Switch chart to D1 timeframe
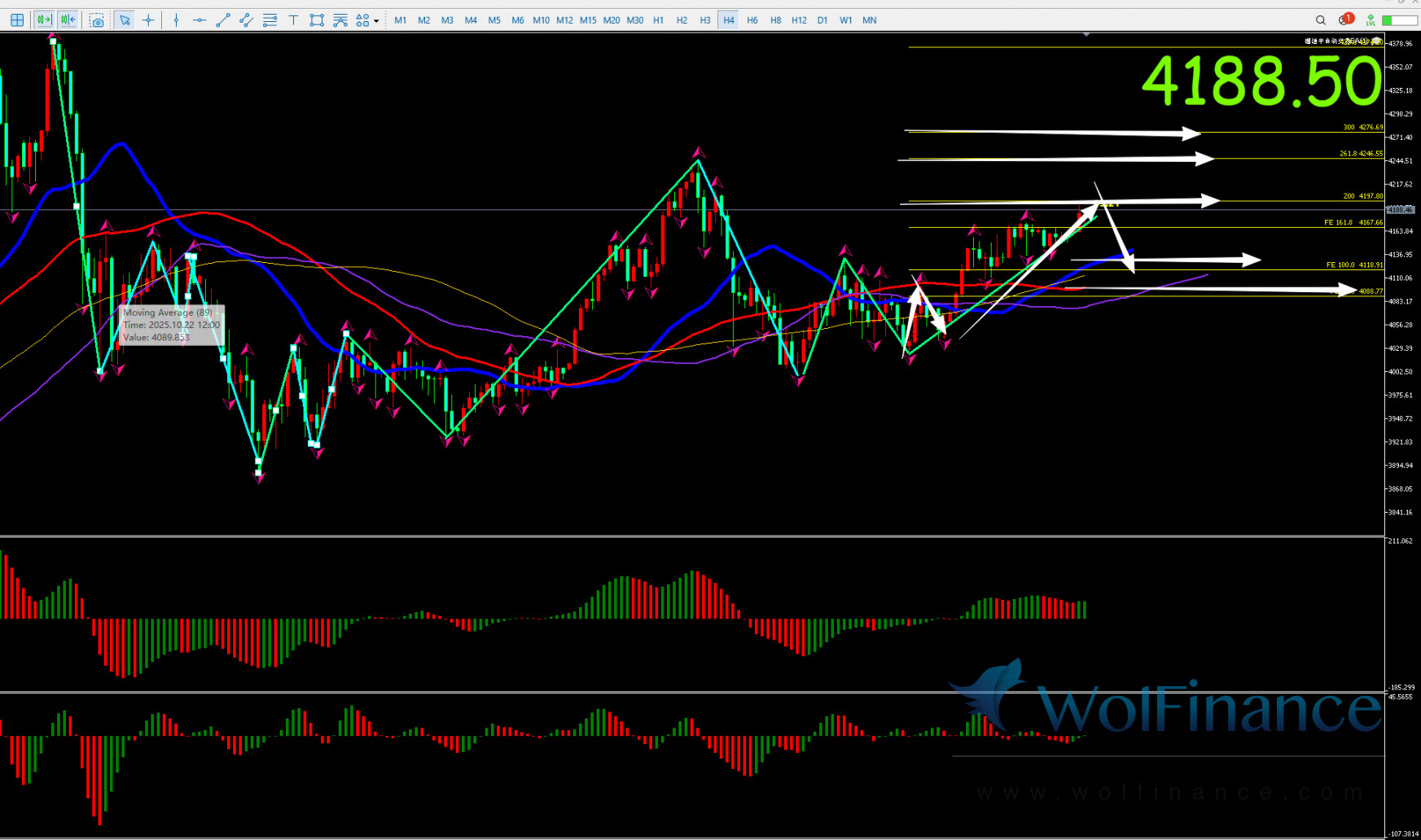This screenshot has height=840, width=1421. pyautogui.click(x=822, y=20)
